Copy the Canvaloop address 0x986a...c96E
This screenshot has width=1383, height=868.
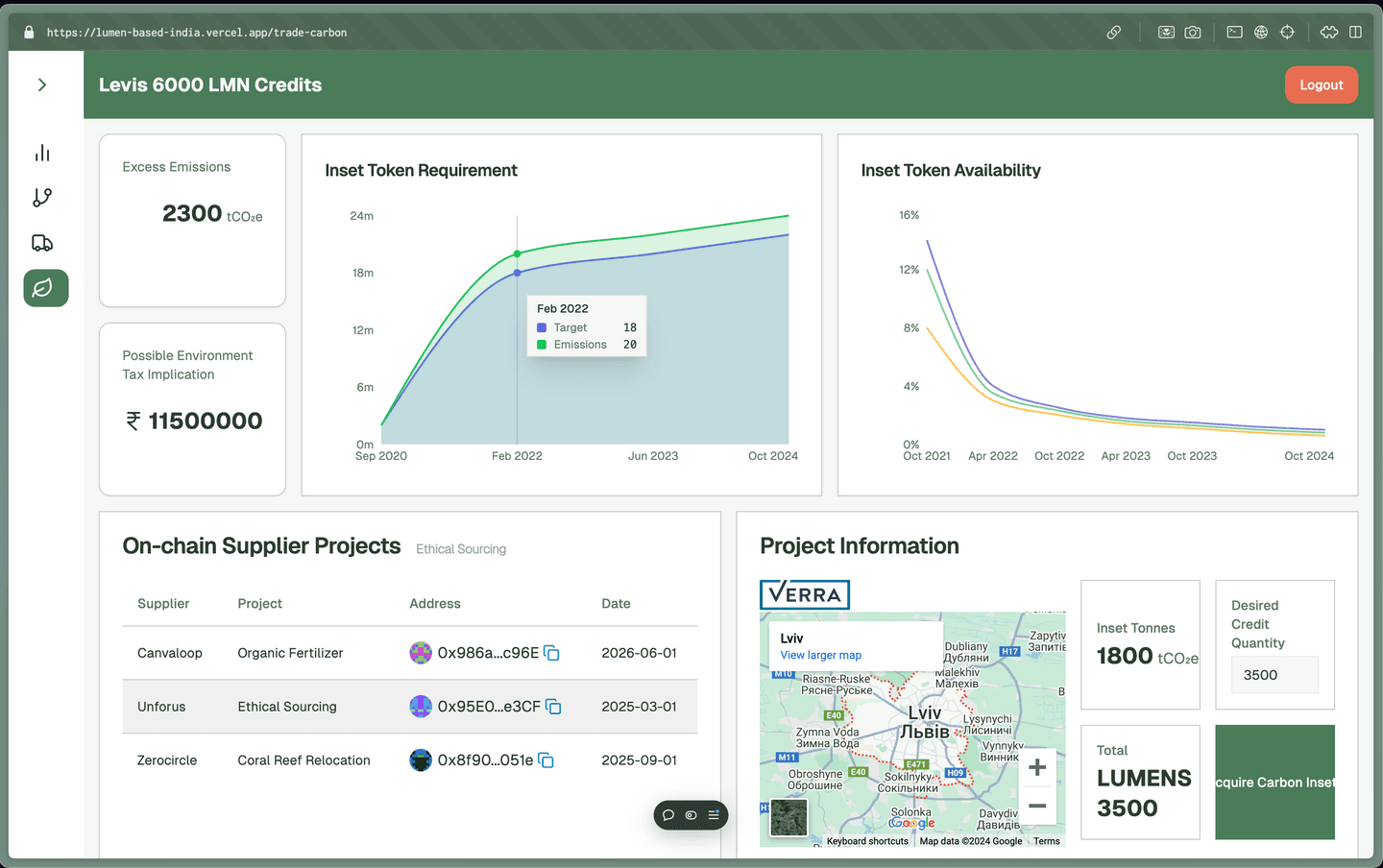click(551, 653)
